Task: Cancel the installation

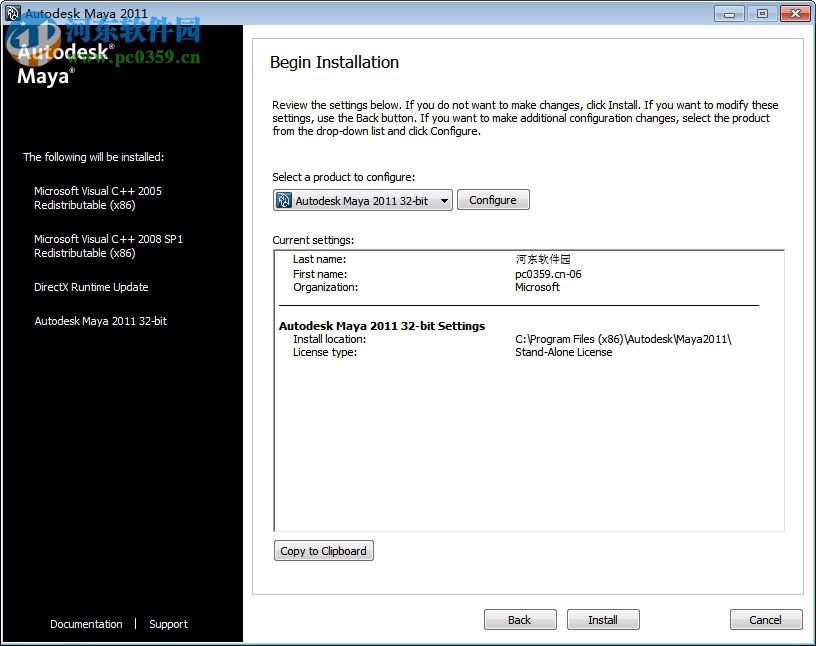Action: 766,620
